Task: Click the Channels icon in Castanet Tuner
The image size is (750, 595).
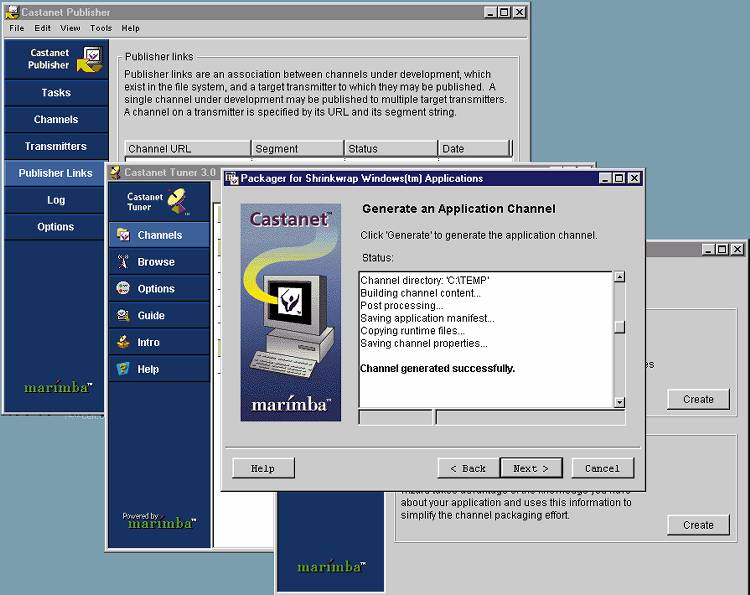Action: pyautogui.click(x=123, y=235)
